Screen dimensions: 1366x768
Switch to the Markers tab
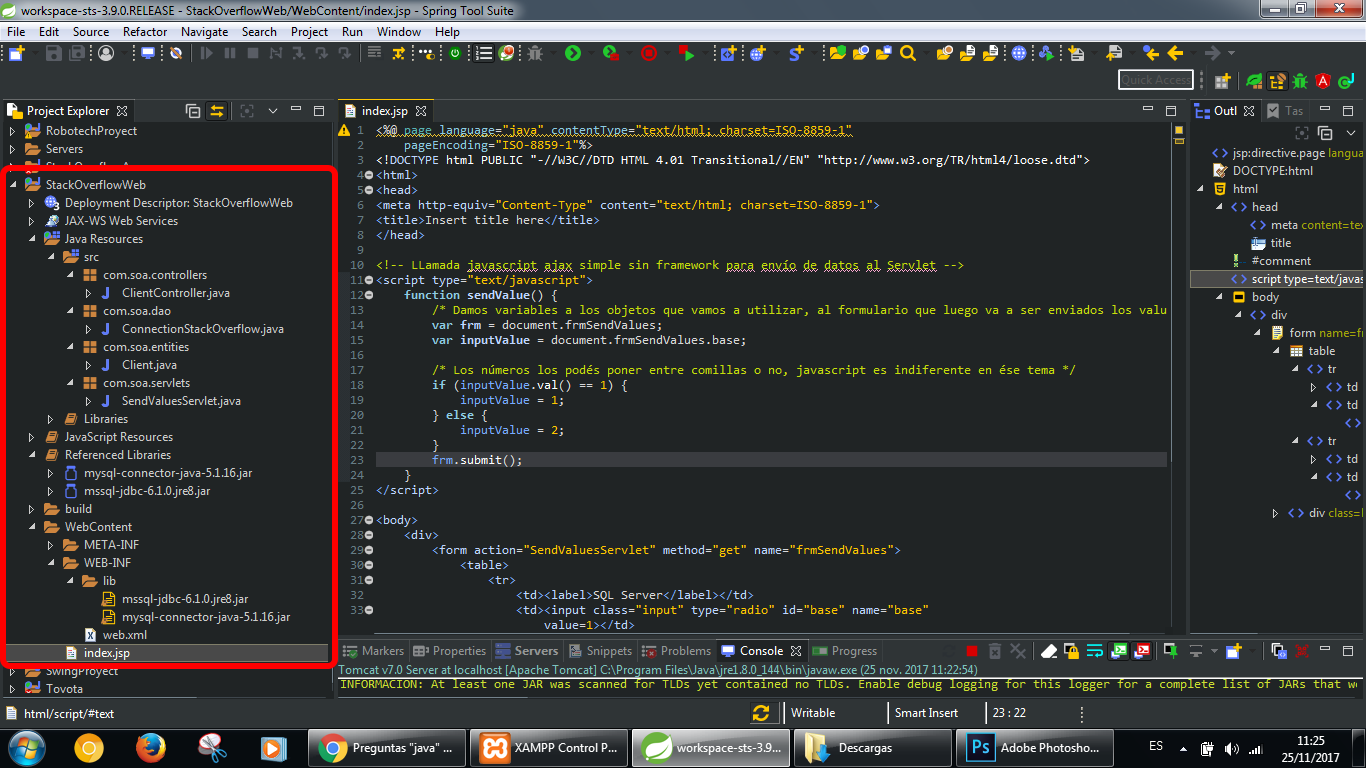pyautogui.click(x=372, y=651)
